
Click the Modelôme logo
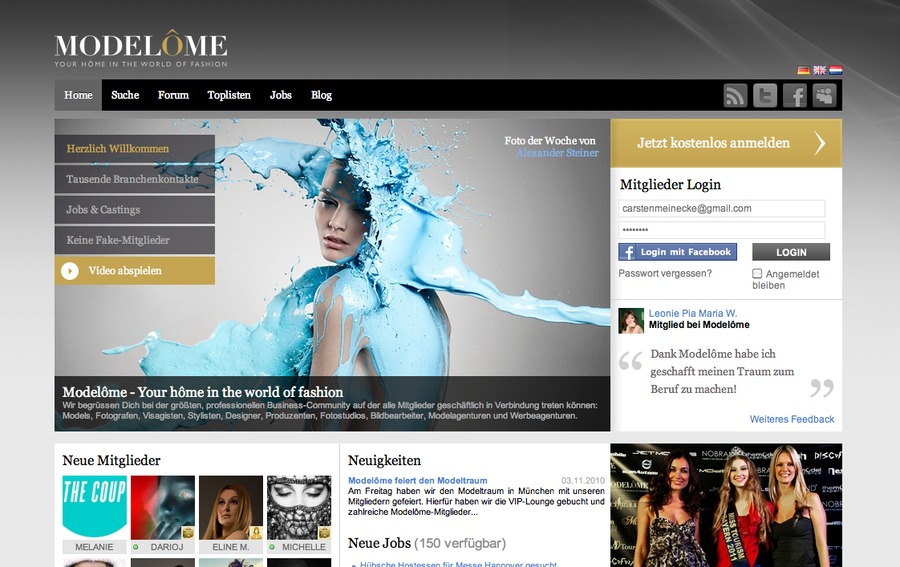(141, 48)
